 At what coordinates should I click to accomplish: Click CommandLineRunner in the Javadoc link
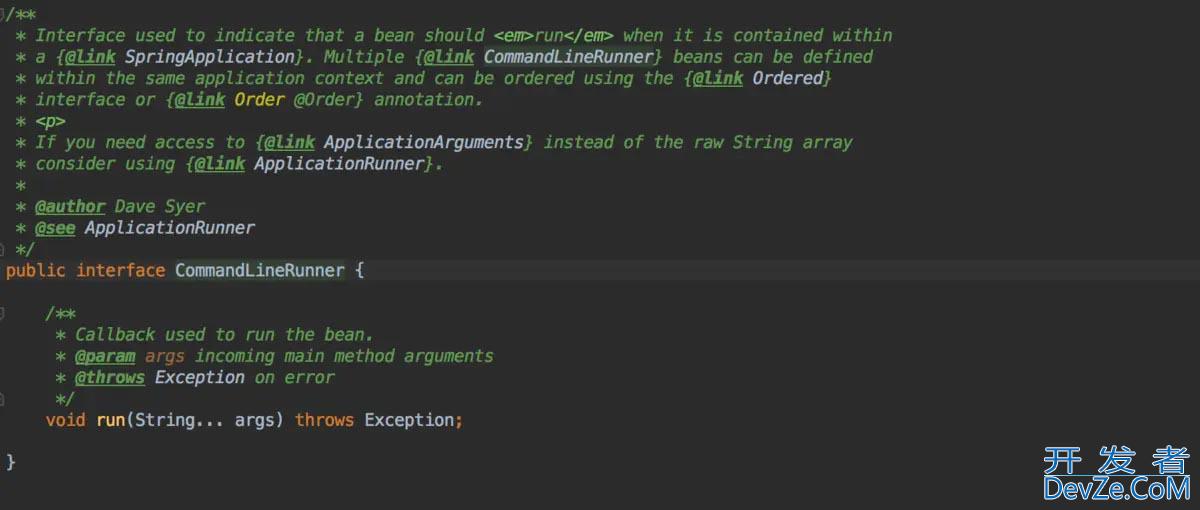click(x=568, y=57)
